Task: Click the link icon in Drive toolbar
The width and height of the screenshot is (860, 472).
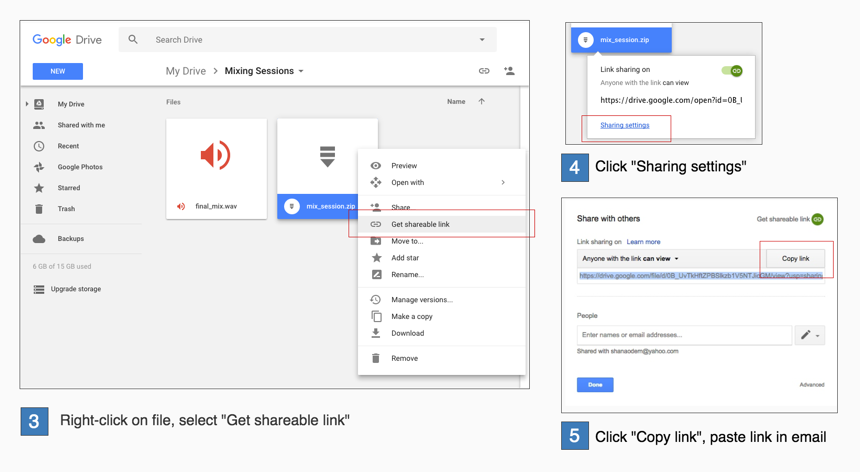Action: tap(484, 71)
